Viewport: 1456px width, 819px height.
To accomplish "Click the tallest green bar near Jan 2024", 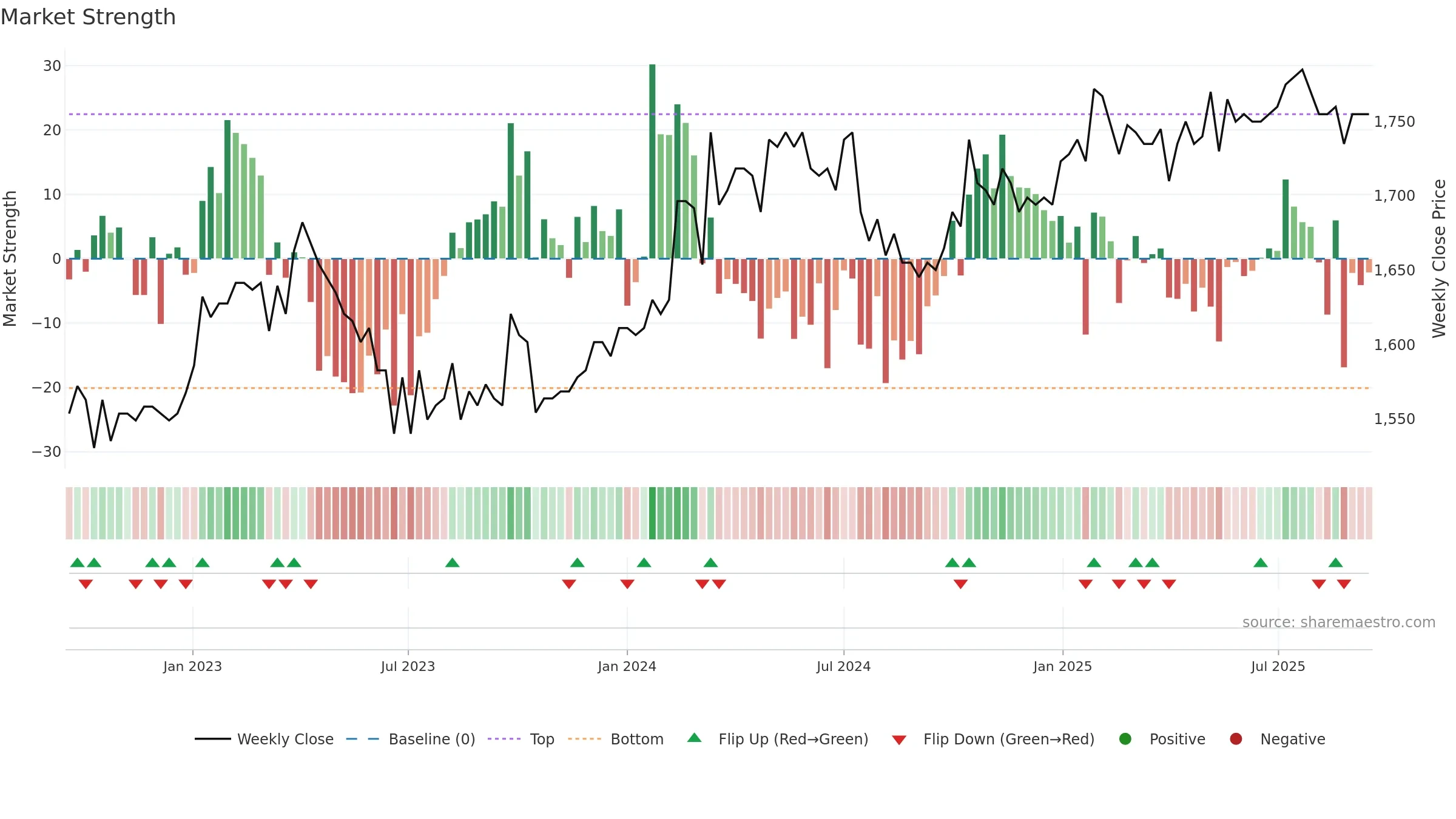I will pos(652,161).
